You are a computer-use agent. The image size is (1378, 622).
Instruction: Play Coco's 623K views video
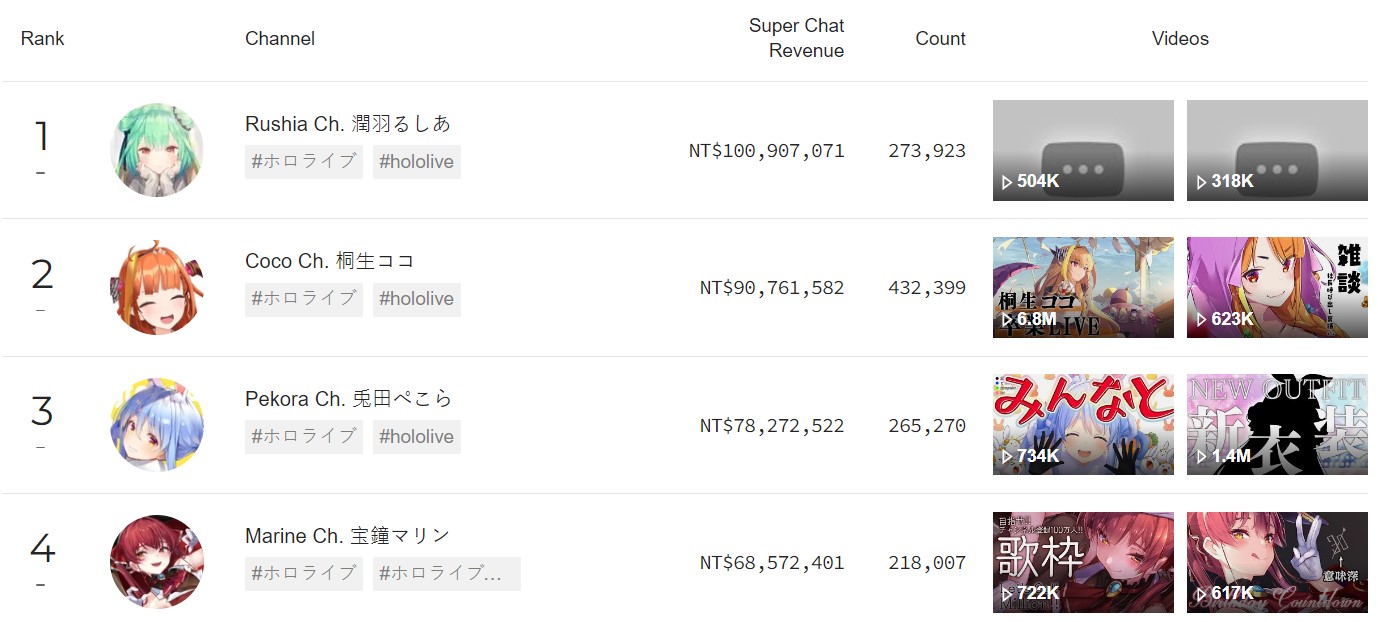point(1277,287)
